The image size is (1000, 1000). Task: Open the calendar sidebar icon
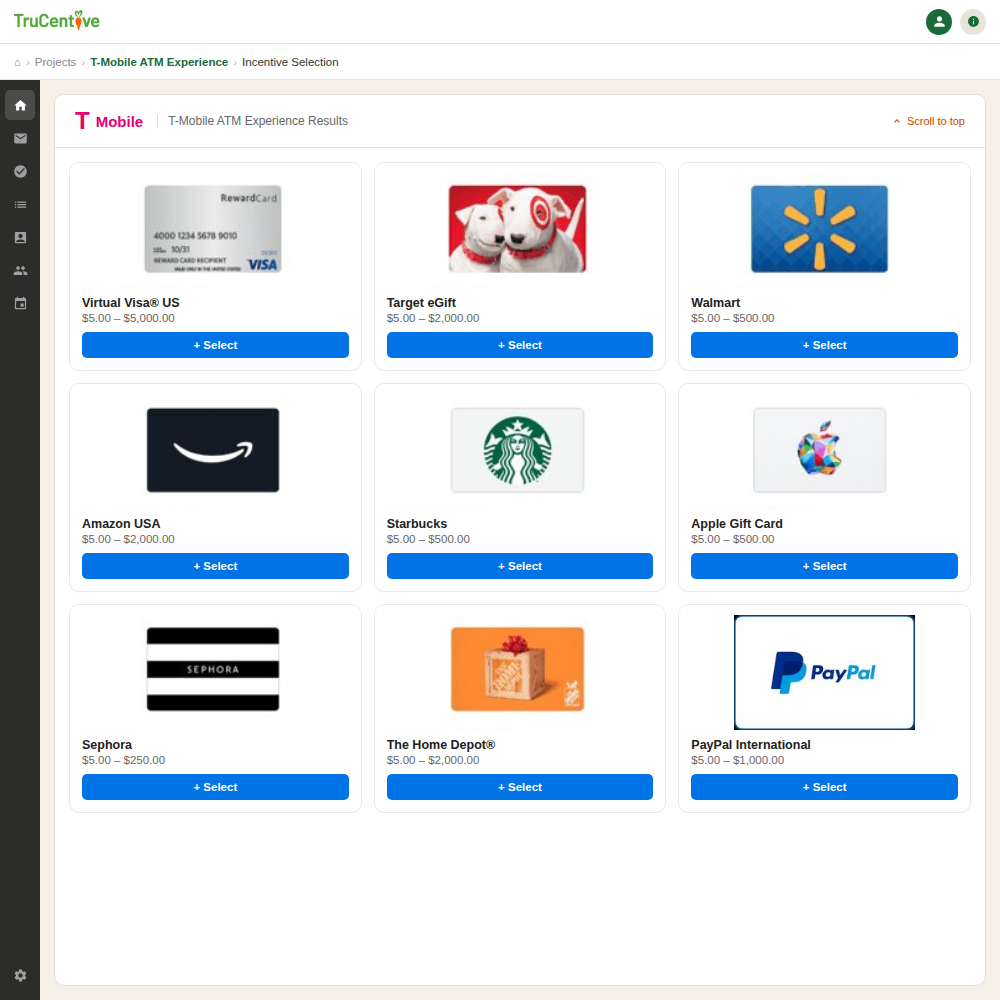coord(20,304)
